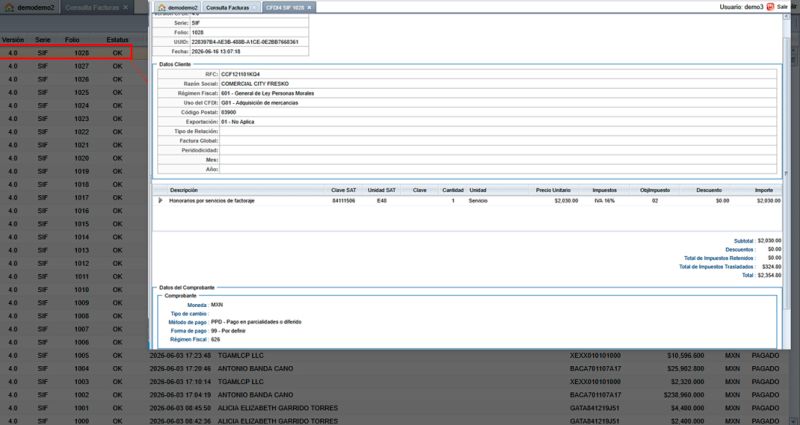
Task: Close the front window's Consulta Facturas tab
Action: (255, 8)
